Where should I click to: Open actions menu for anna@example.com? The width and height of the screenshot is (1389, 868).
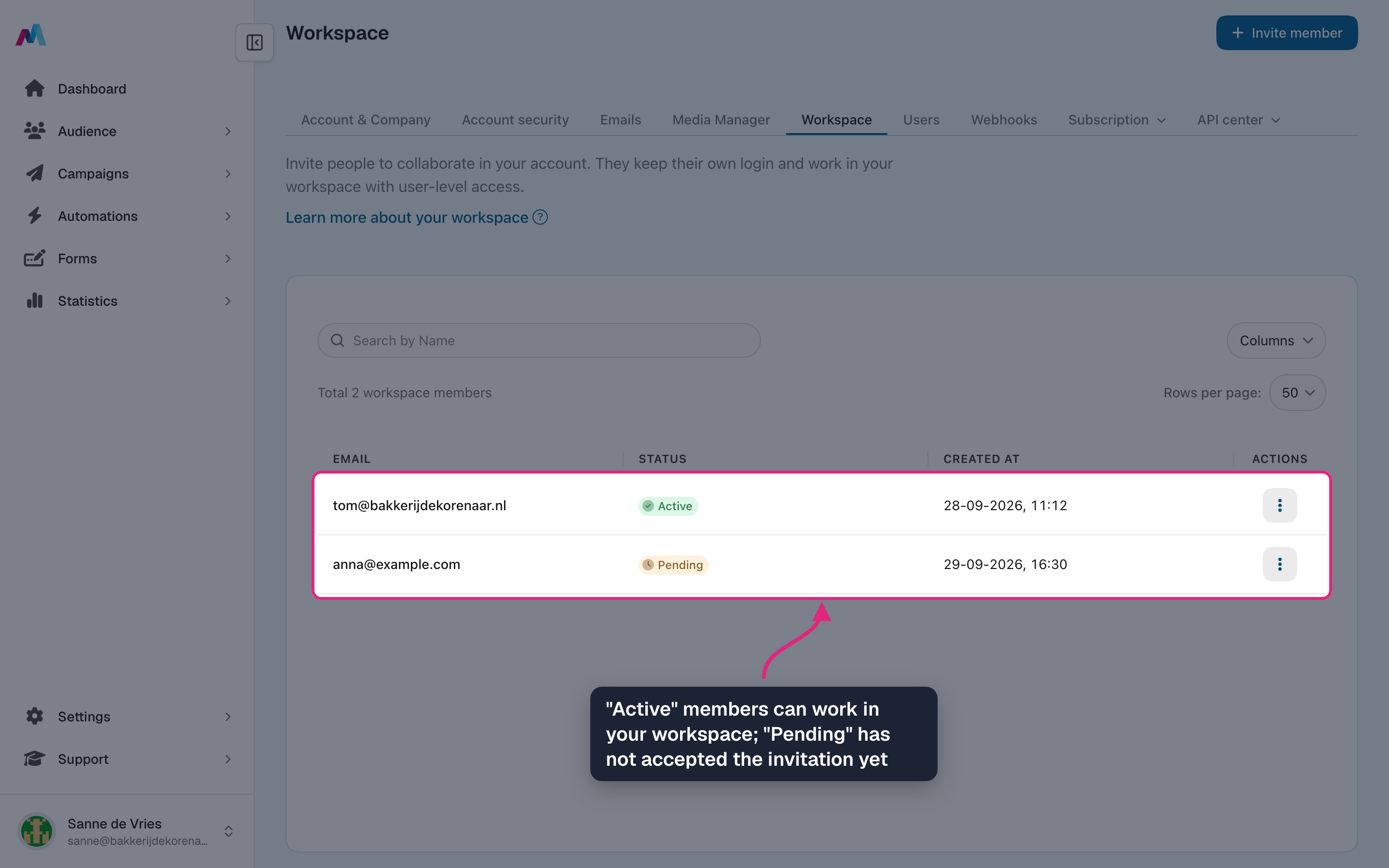click(x=1280, y=564)
